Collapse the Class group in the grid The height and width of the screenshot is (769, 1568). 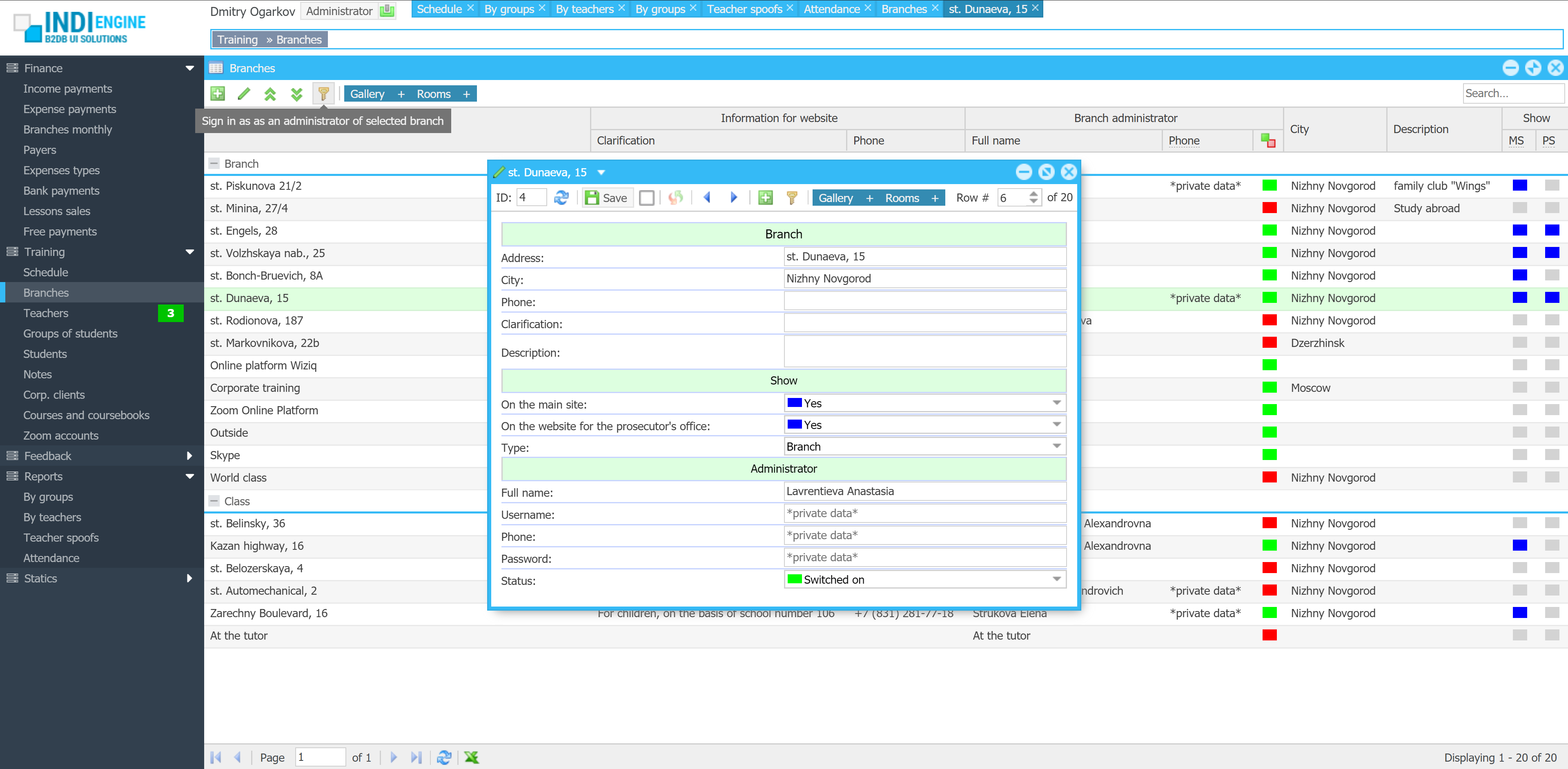214,501
